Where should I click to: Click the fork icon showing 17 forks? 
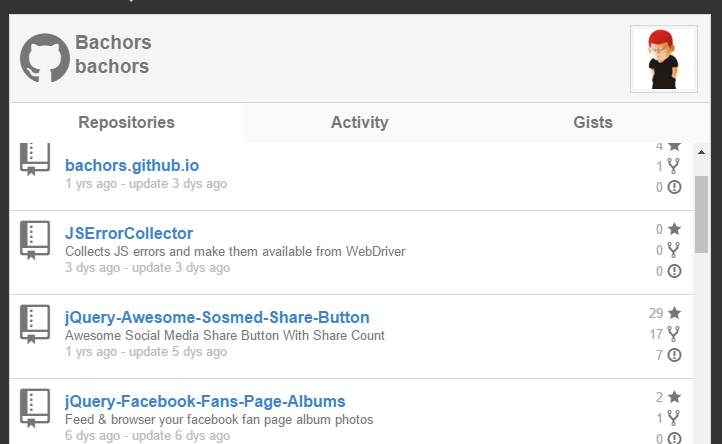pyautogui.click(x=674, y=334)
